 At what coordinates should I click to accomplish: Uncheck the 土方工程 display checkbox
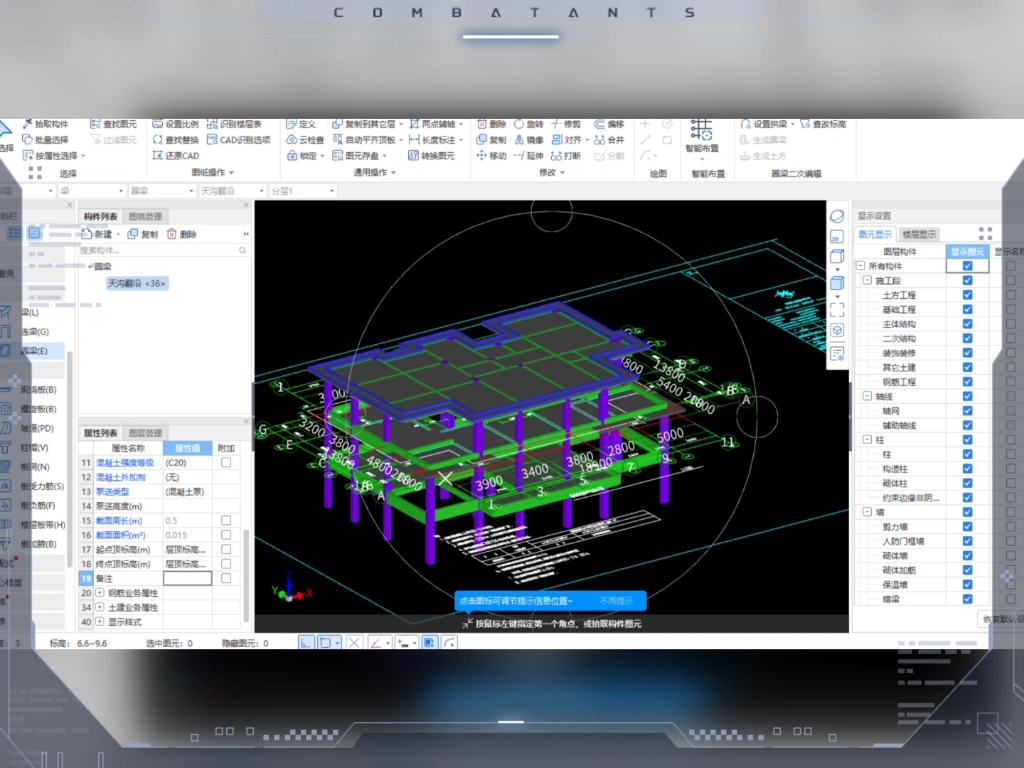click(967, 295)
